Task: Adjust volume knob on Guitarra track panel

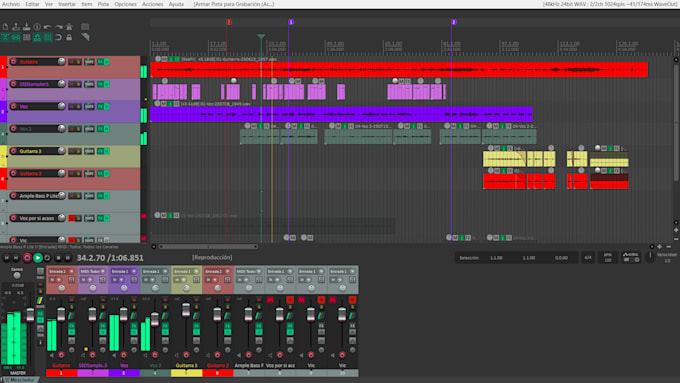Action: [x=62, y=61]
